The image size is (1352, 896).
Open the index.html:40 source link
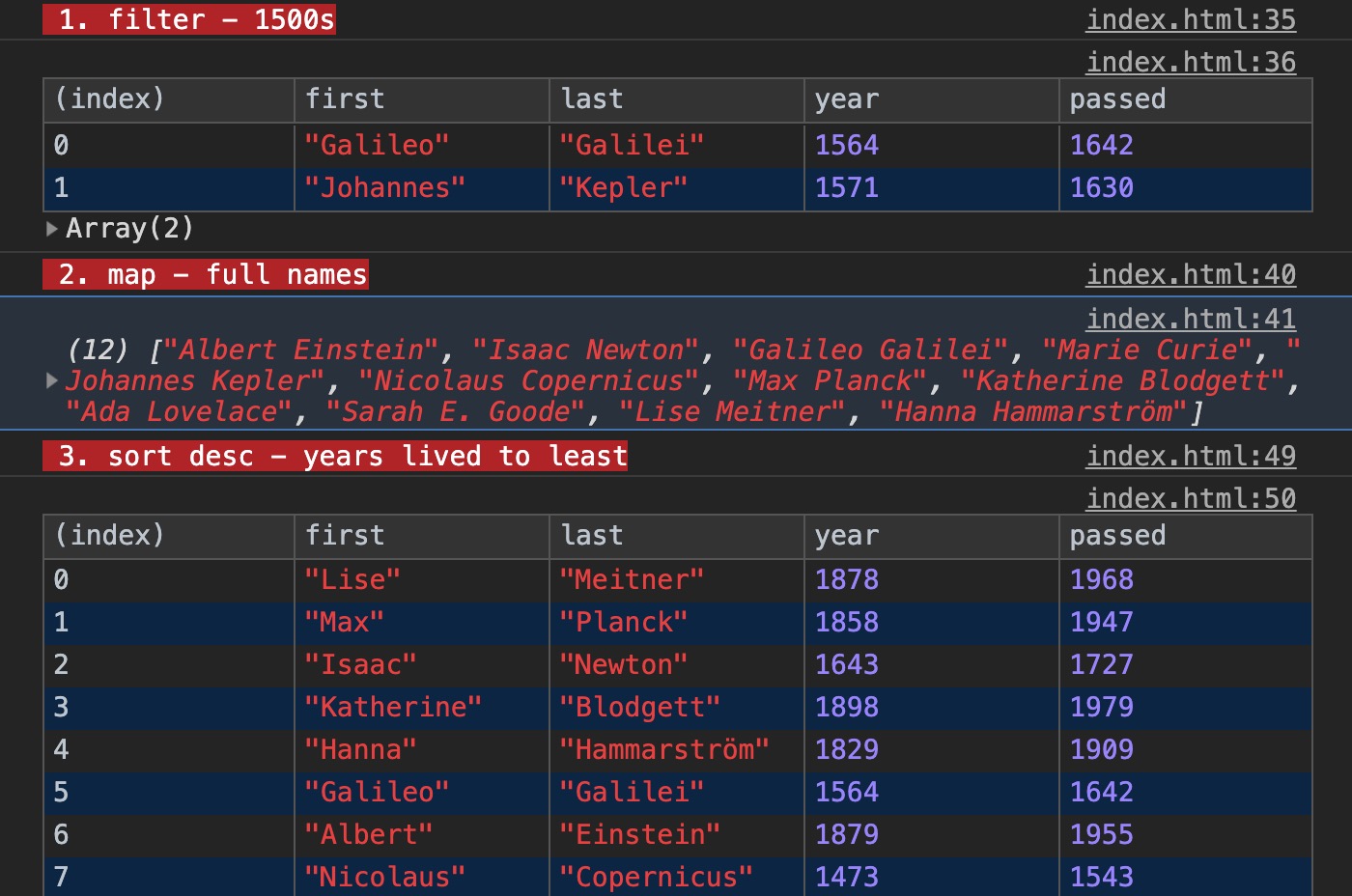point(1191,274)
